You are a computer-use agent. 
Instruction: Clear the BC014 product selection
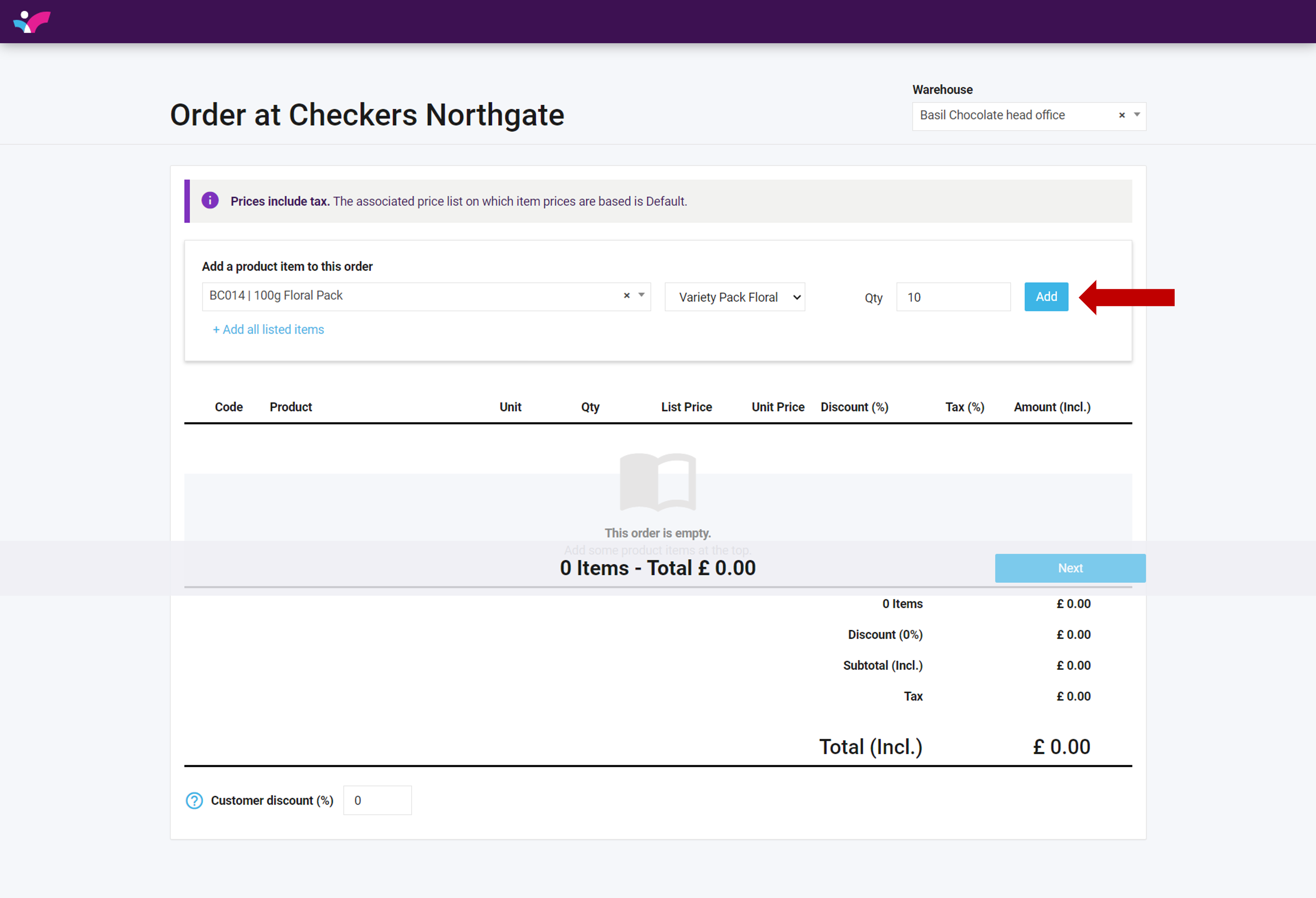coord(626,296)
